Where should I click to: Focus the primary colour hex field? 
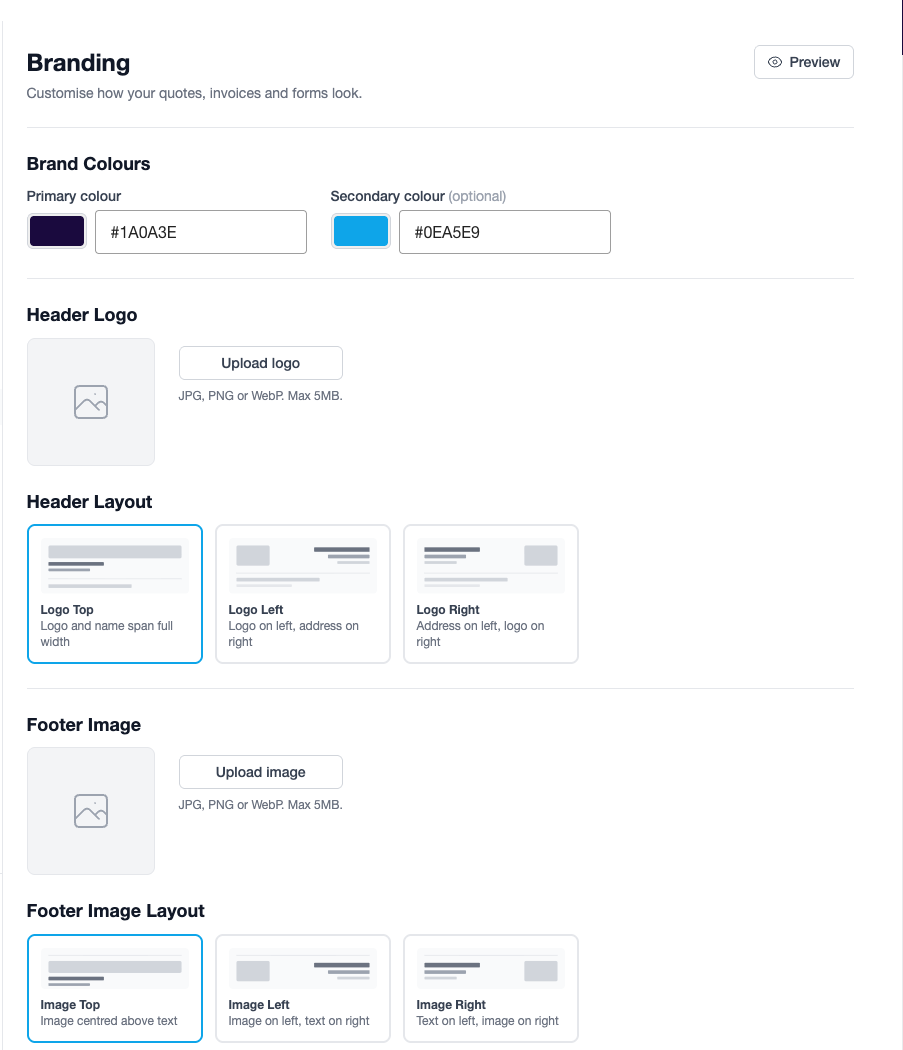tap(201, 232)
